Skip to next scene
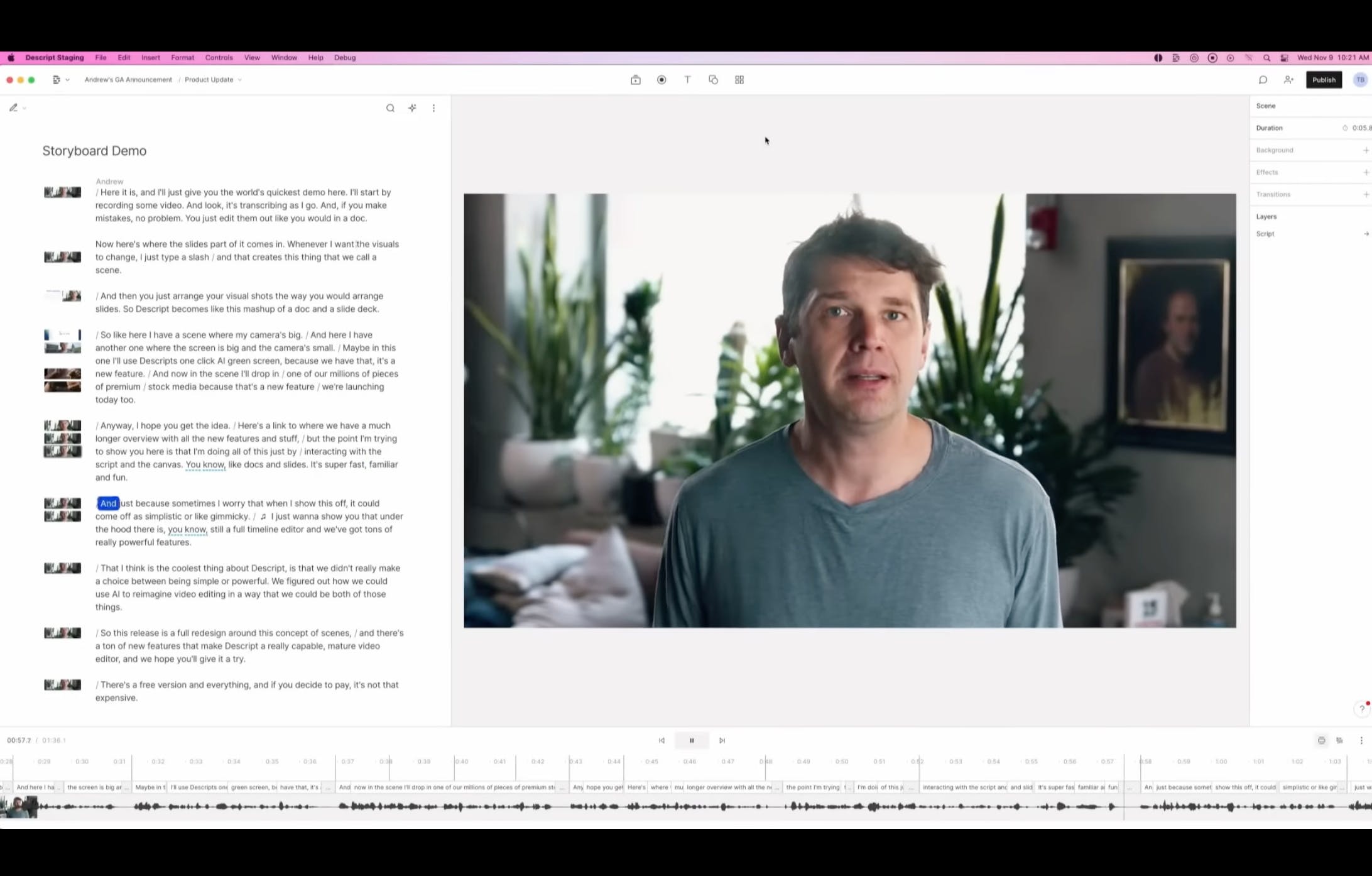This screenshot has width=1372, height=876. (722, 740)
